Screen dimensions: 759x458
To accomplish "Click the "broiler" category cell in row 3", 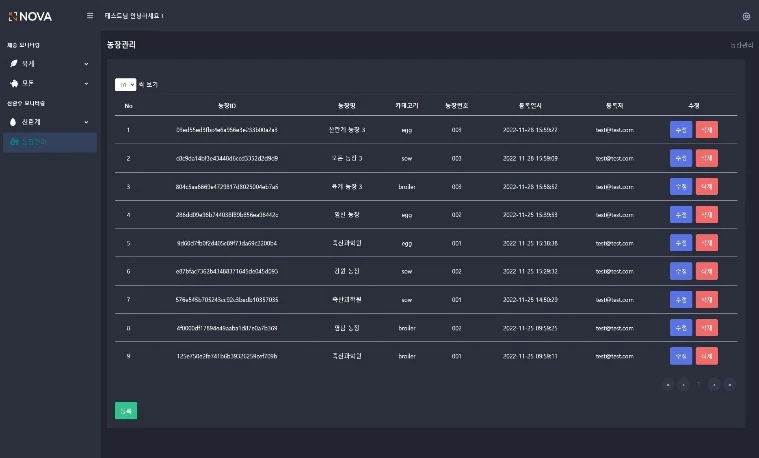I will click(x=407, y=187).
